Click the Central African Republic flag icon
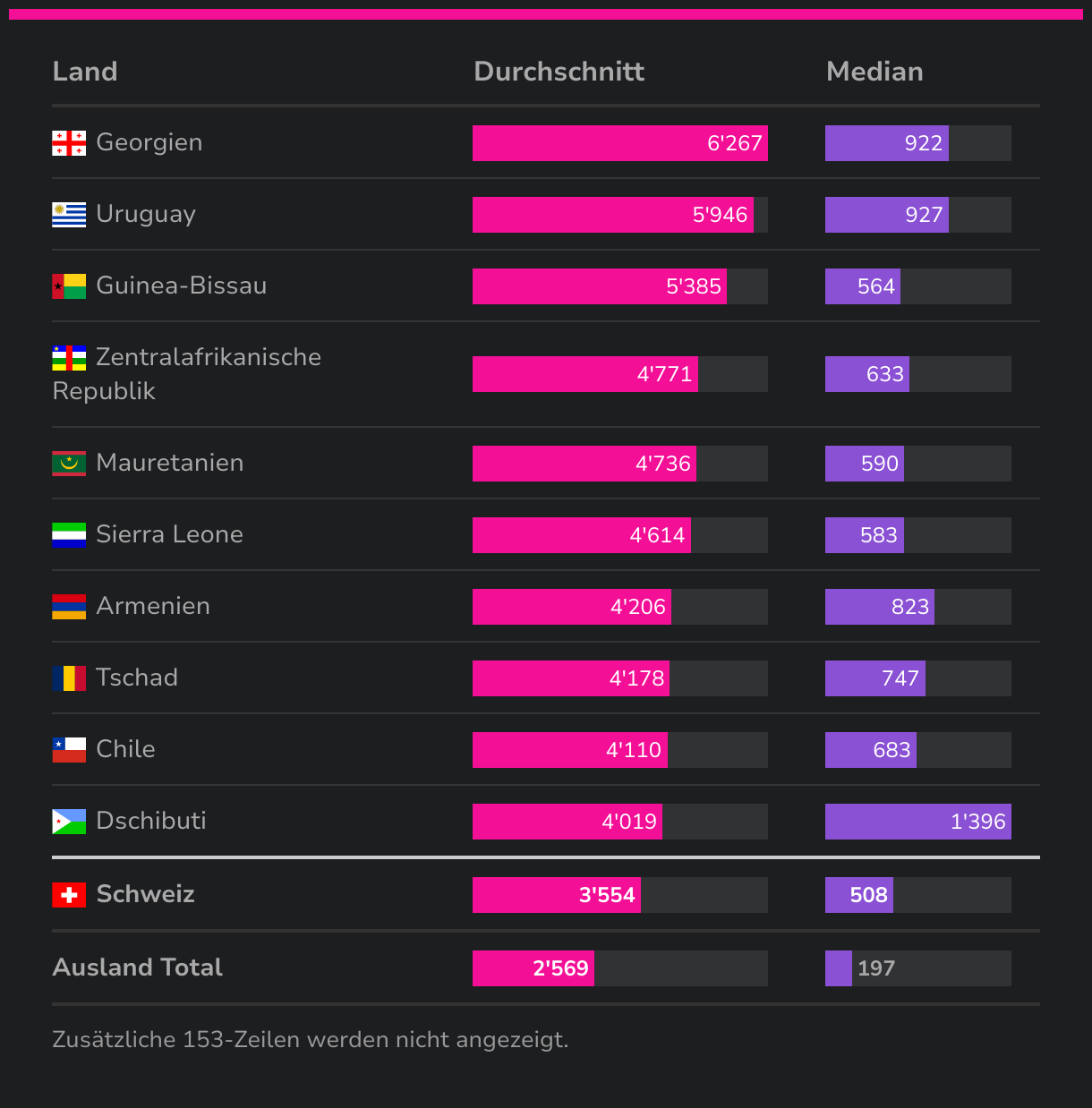Image resolution: width=1092 pixels, height=1108 pixels. click(x=69, y=358)
